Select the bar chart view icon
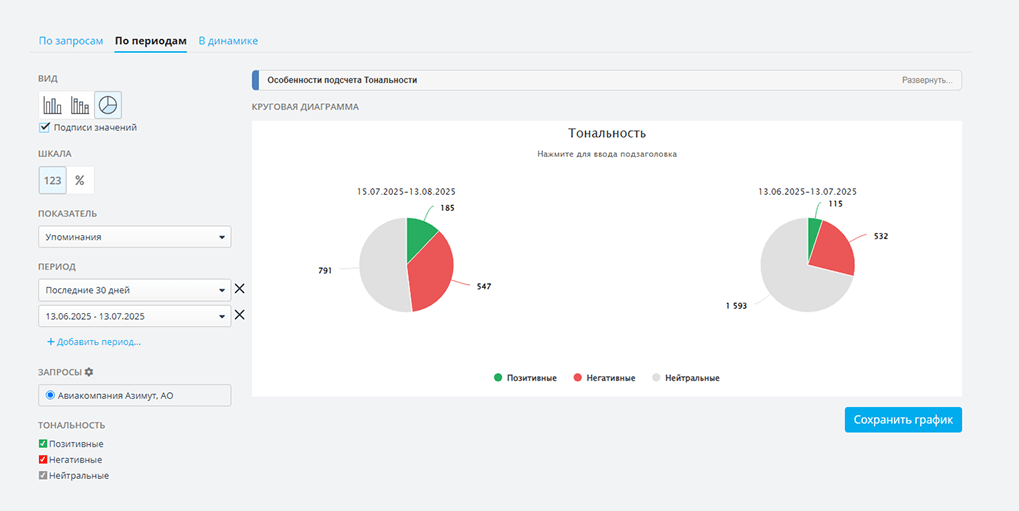The image size is (1019, 511). pos(52,104)
